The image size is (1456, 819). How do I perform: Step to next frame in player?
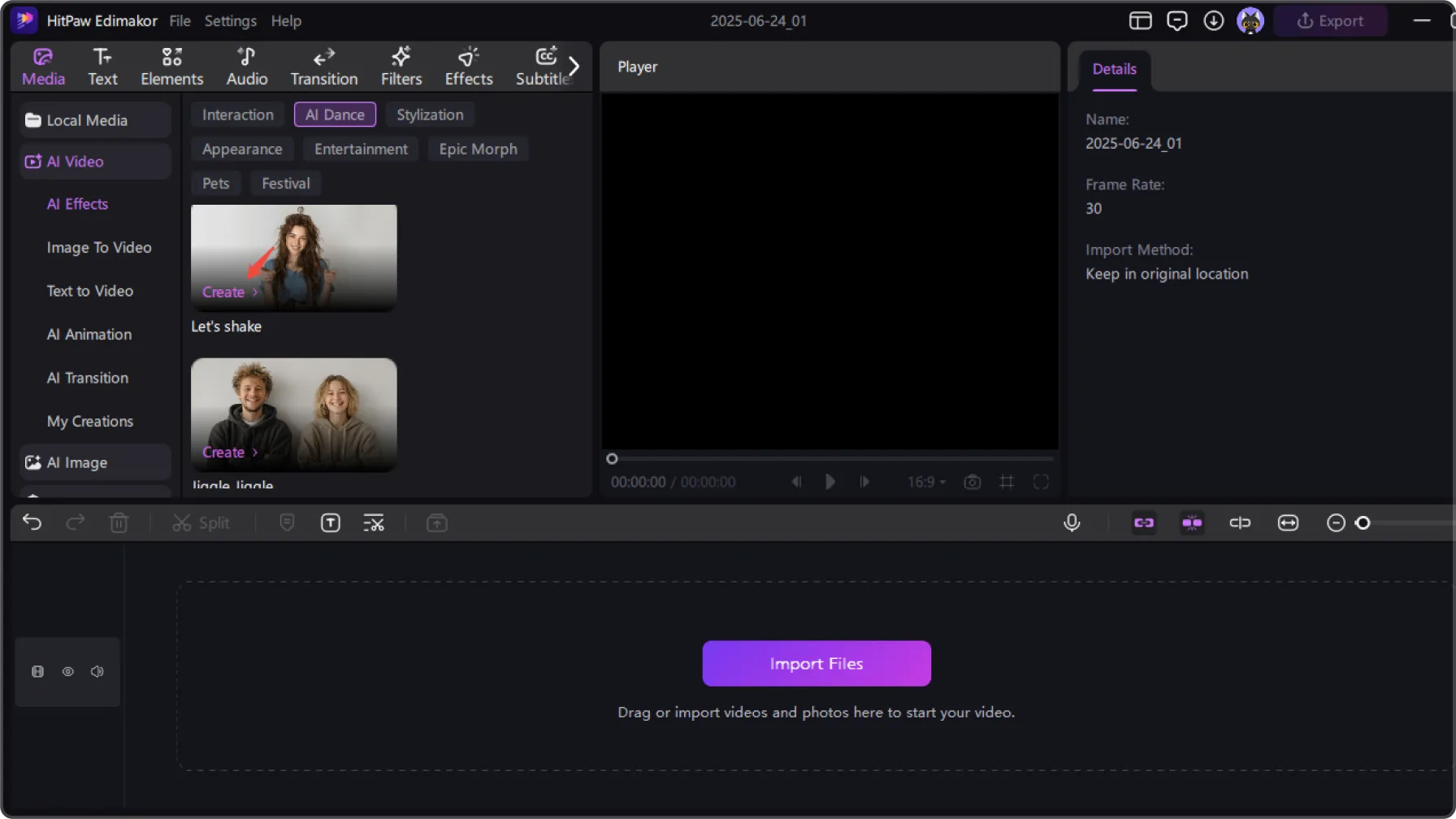[x=864, y=482]
